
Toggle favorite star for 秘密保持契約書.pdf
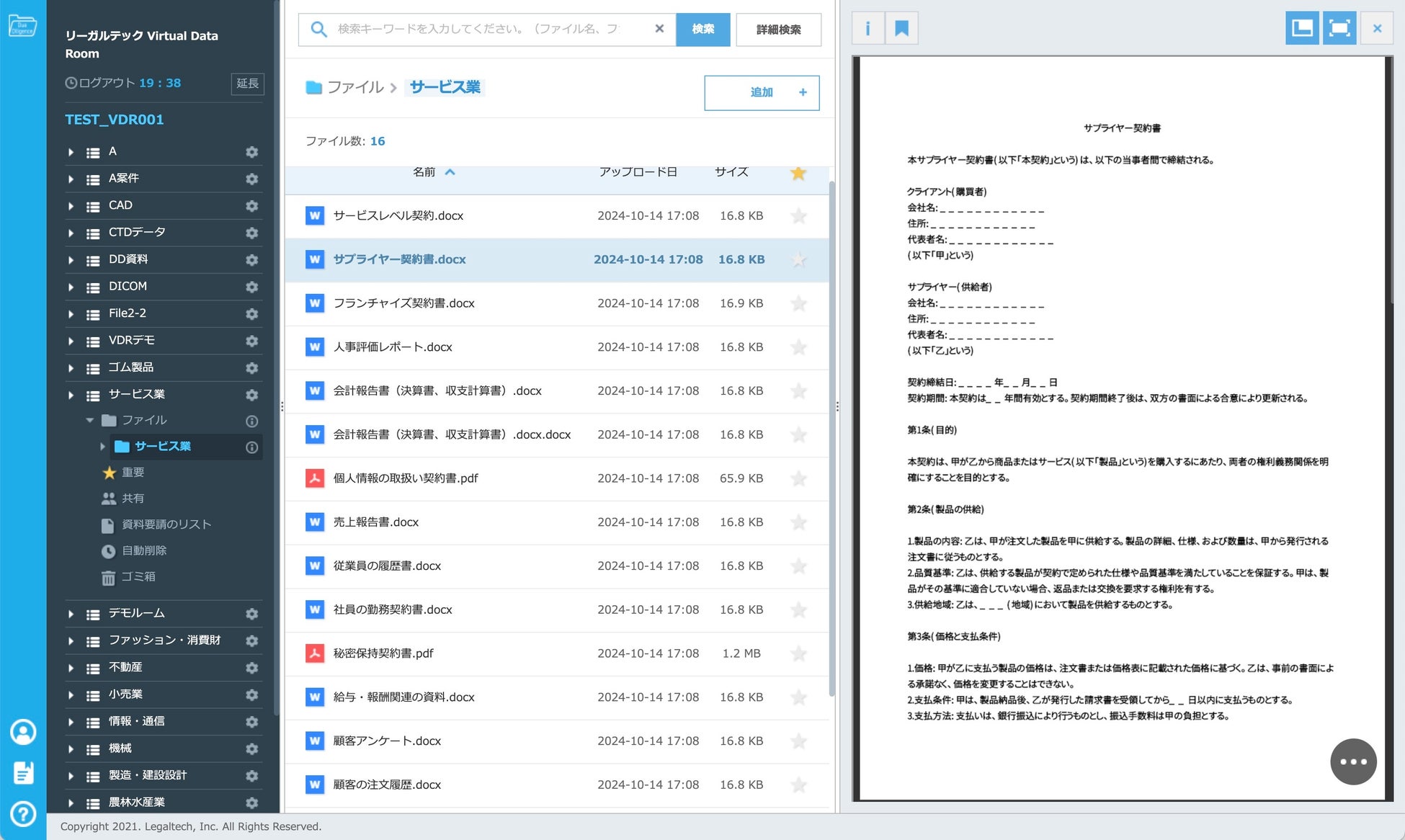[x=798, y=653]
